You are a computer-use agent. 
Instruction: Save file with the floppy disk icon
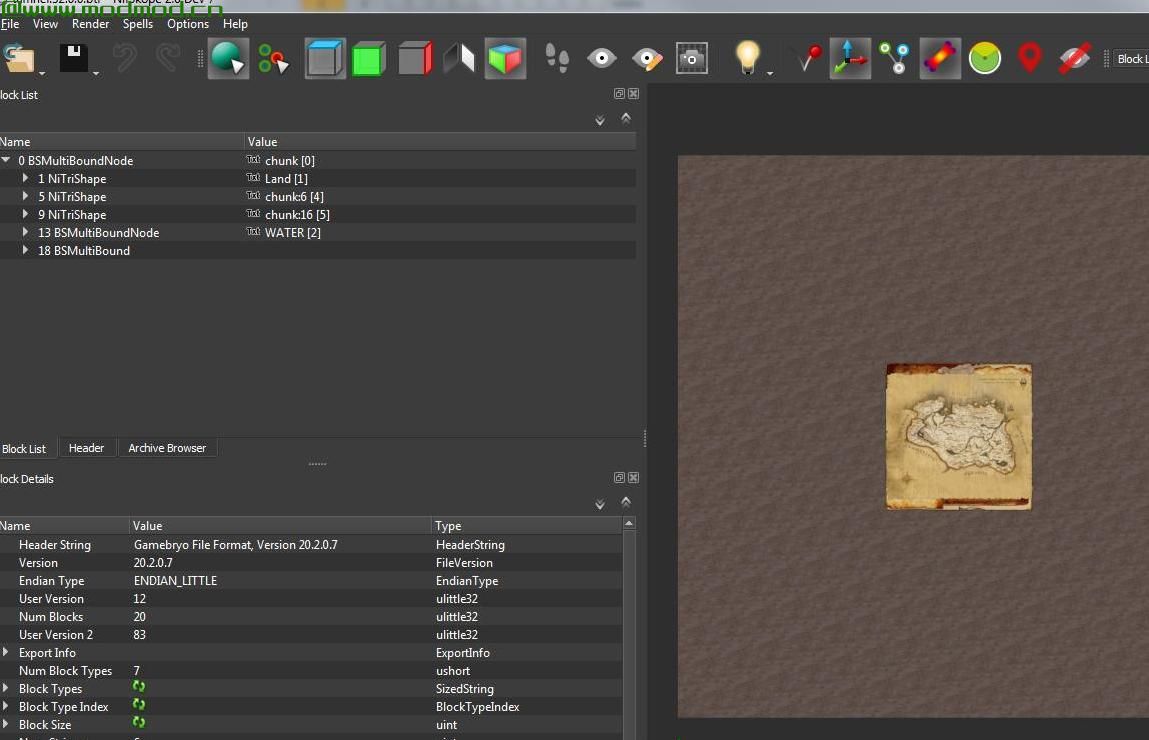pos(73,59)
